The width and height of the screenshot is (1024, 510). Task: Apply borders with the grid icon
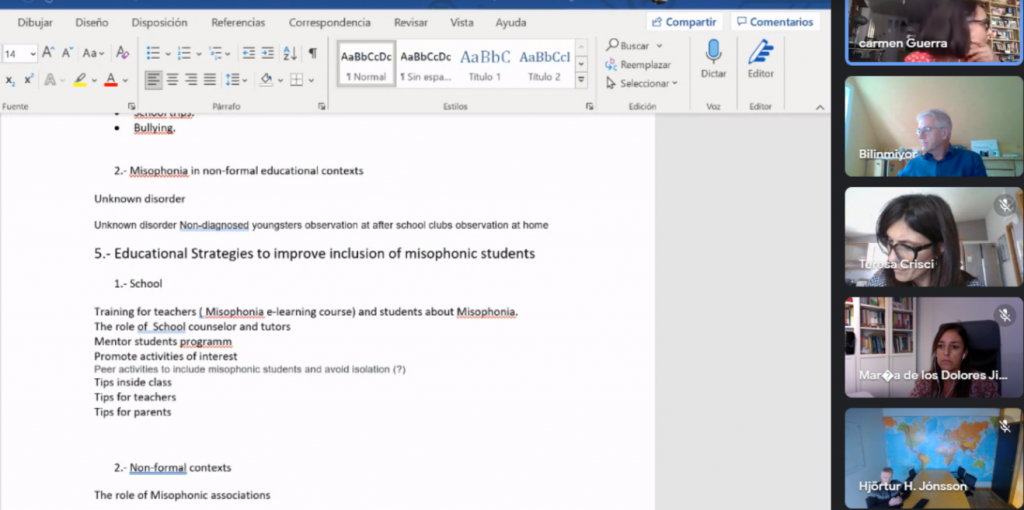coord(296,80)
